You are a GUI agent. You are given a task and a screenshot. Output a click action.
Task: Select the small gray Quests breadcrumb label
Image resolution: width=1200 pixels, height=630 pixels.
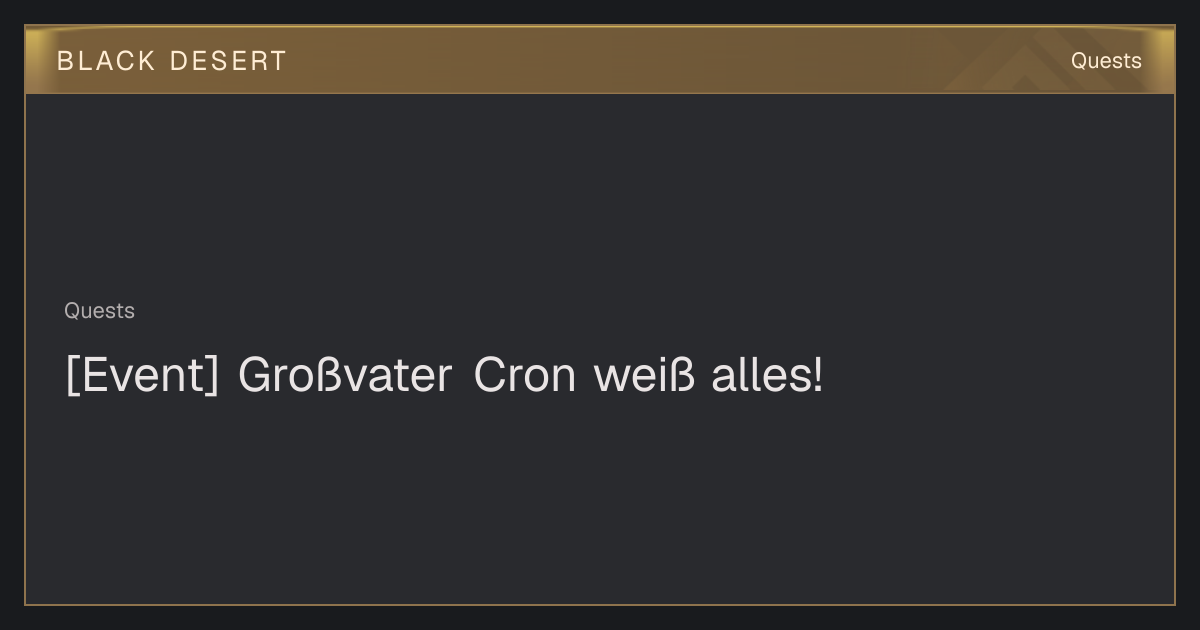(99, 311)
